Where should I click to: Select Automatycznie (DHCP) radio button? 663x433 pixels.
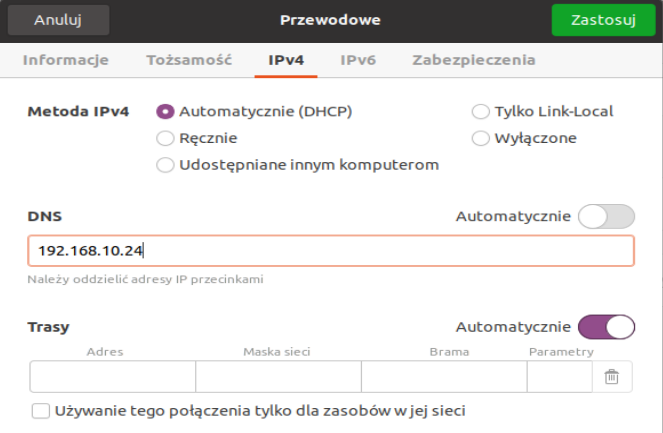166,111
